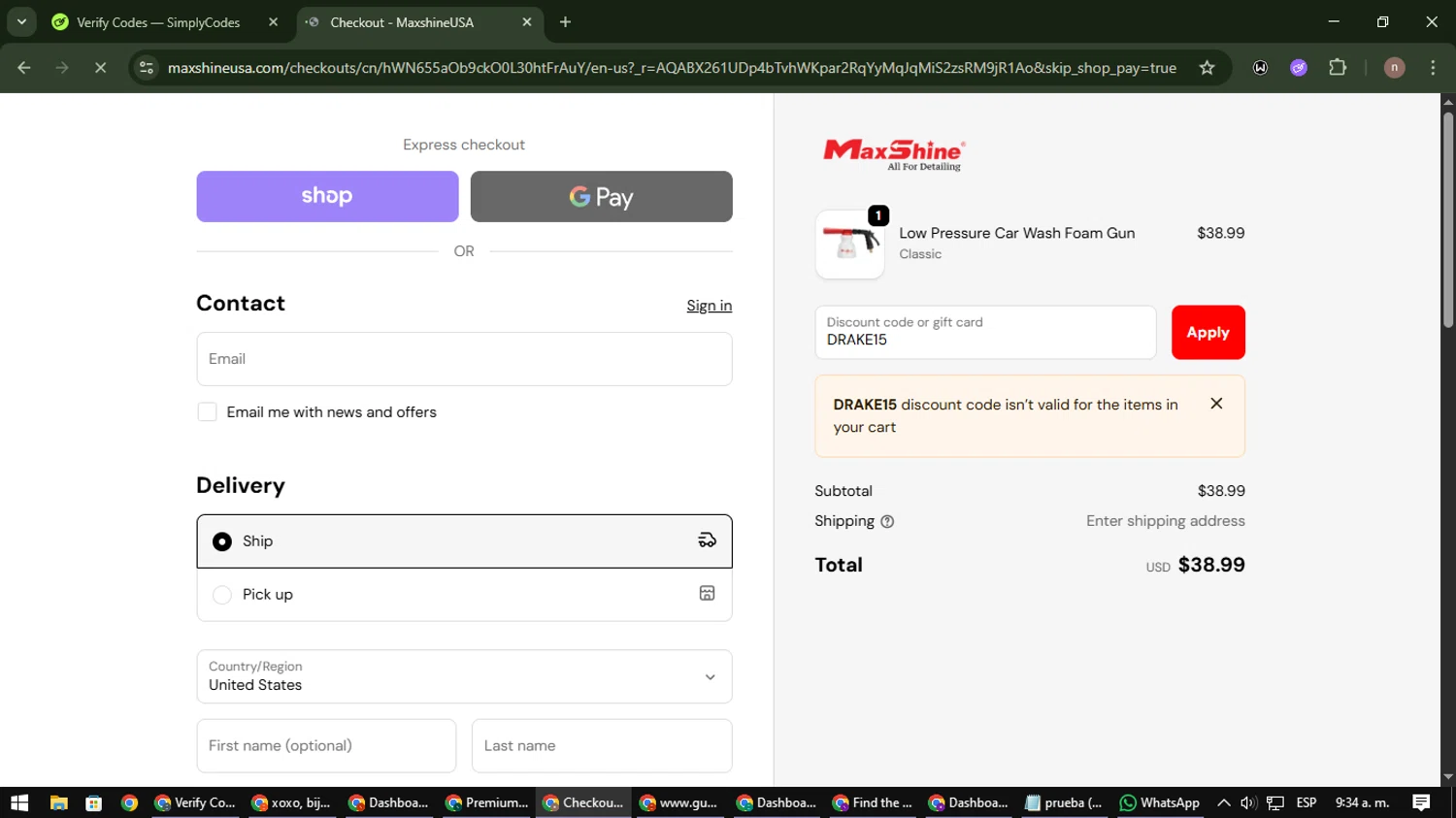Click the address bar URL
Viewport: 1456px width, 818px height.
[x=672, y=68]
